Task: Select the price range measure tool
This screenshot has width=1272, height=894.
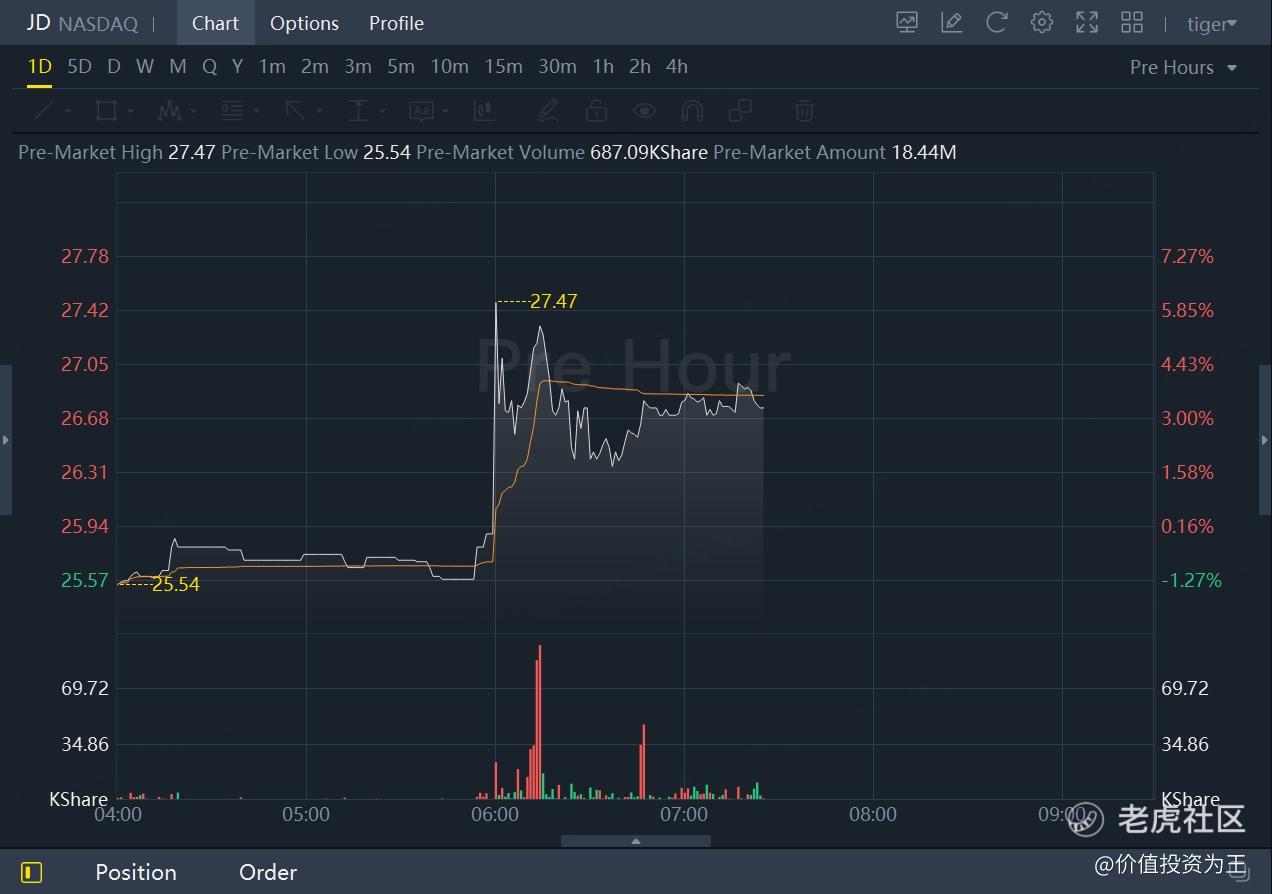Action: coord(358,110)
